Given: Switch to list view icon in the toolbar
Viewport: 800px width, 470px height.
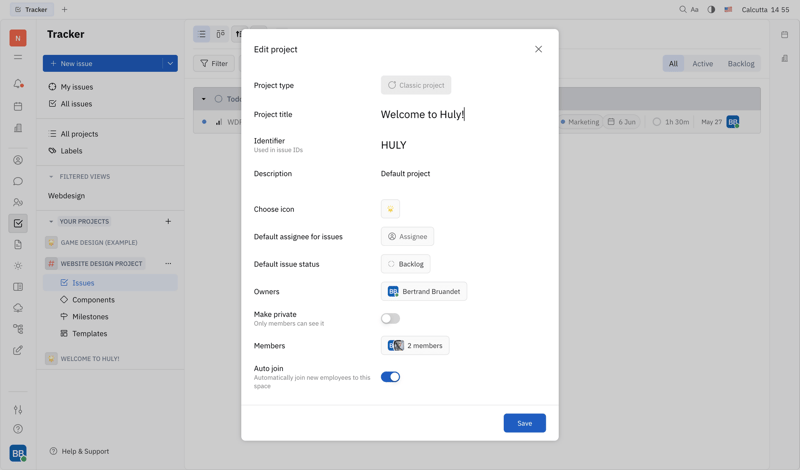Looking at the screenshot, I should (202, 34).
